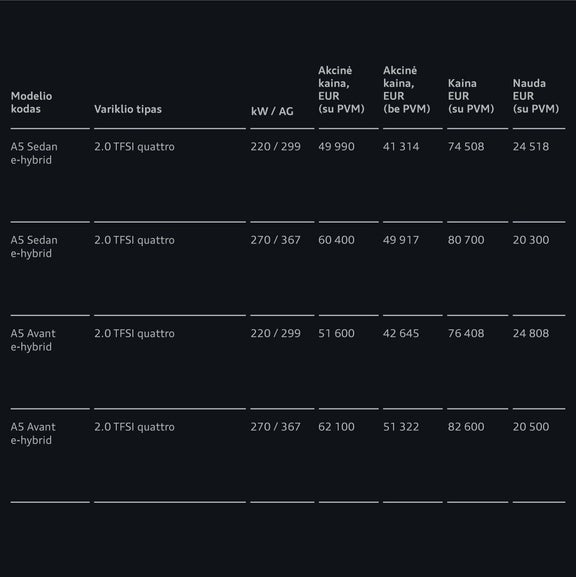
Task: Click the 62 100 promotional price
Action: point(336,427)
